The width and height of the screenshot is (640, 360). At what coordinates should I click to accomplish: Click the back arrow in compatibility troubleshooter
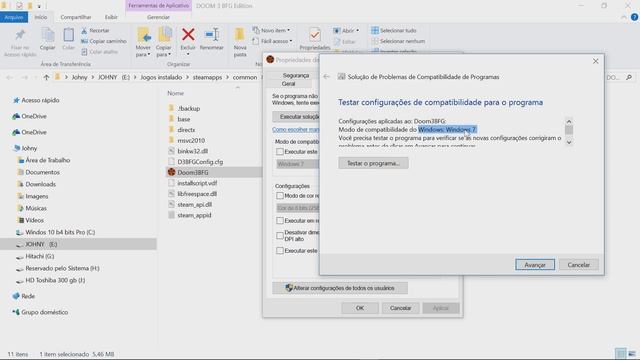[327, 77]
